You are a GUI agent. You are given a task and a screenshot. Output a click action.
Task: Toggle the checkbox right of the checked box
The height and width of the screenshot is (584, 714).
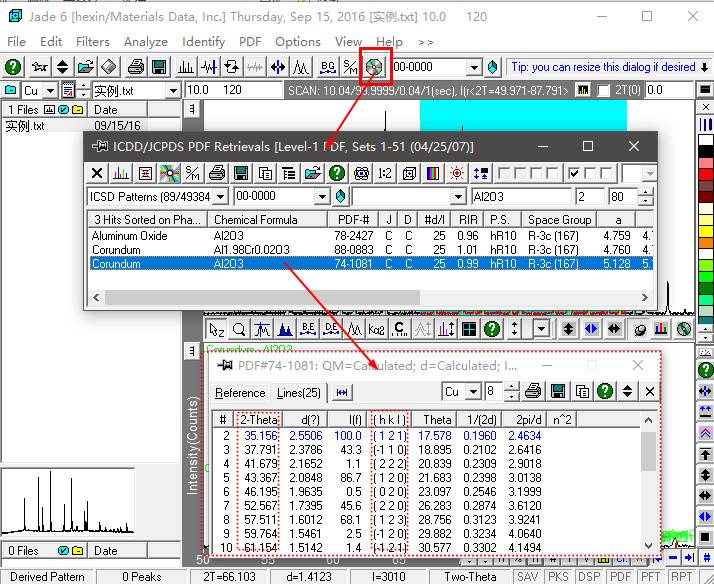[x=590, y=173]
